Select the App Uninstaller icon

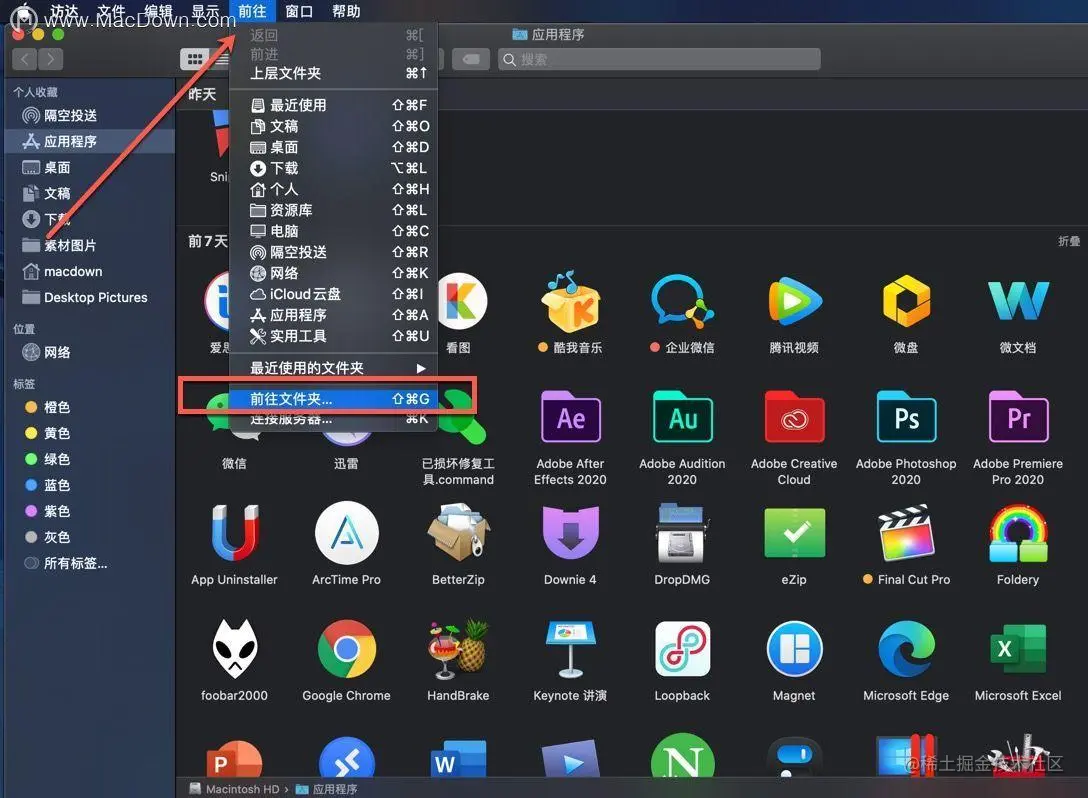click(235, 533)
